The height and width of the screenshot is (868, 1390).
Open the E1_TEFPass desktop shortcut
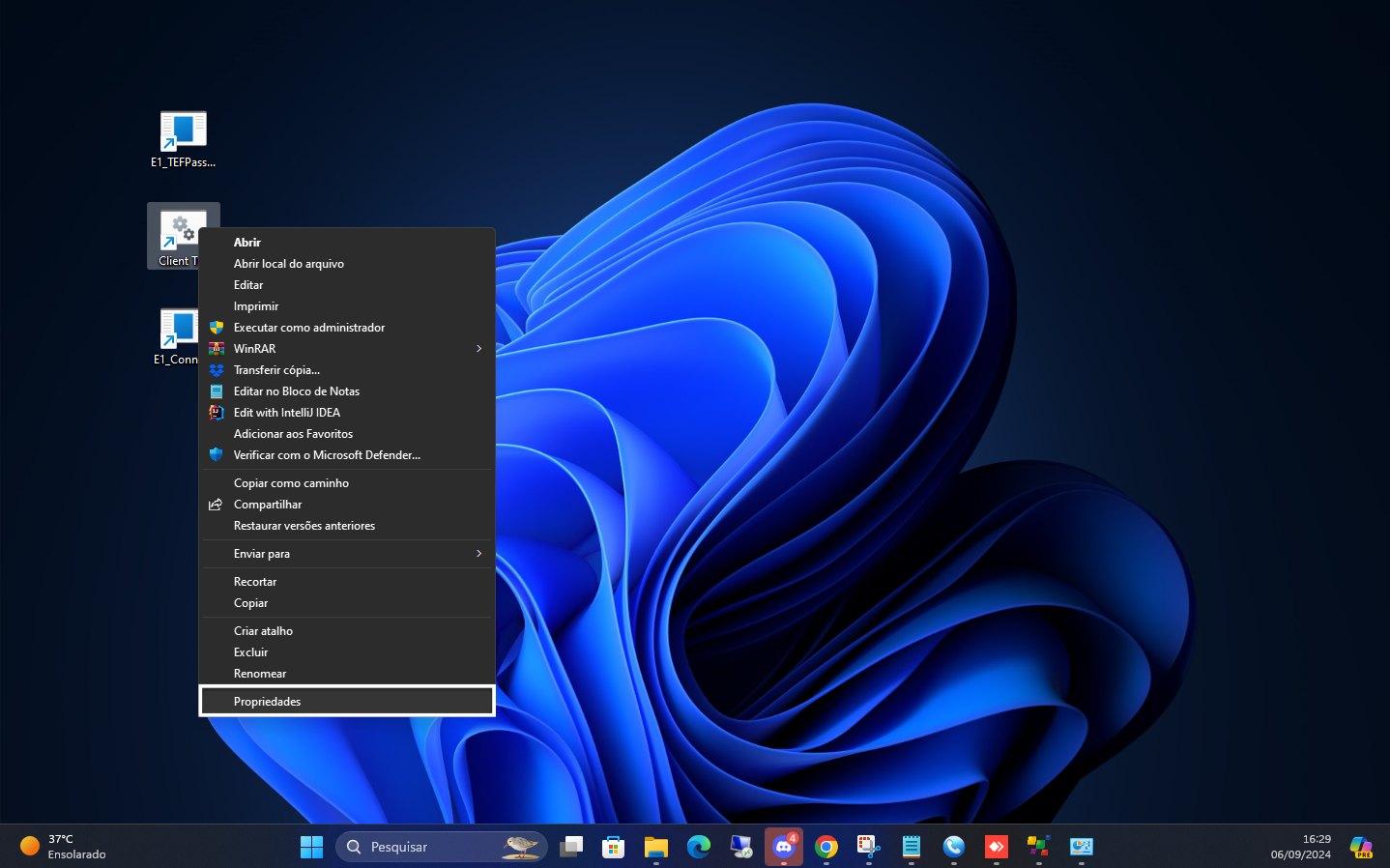click(183, 139)
